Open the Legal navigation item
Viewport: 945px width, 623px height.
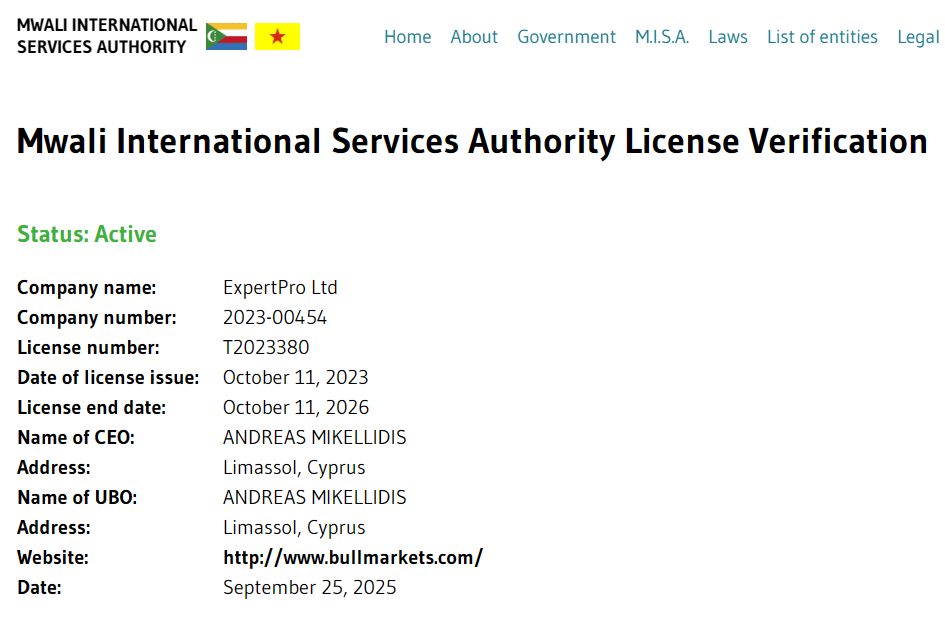coord(918,37)
